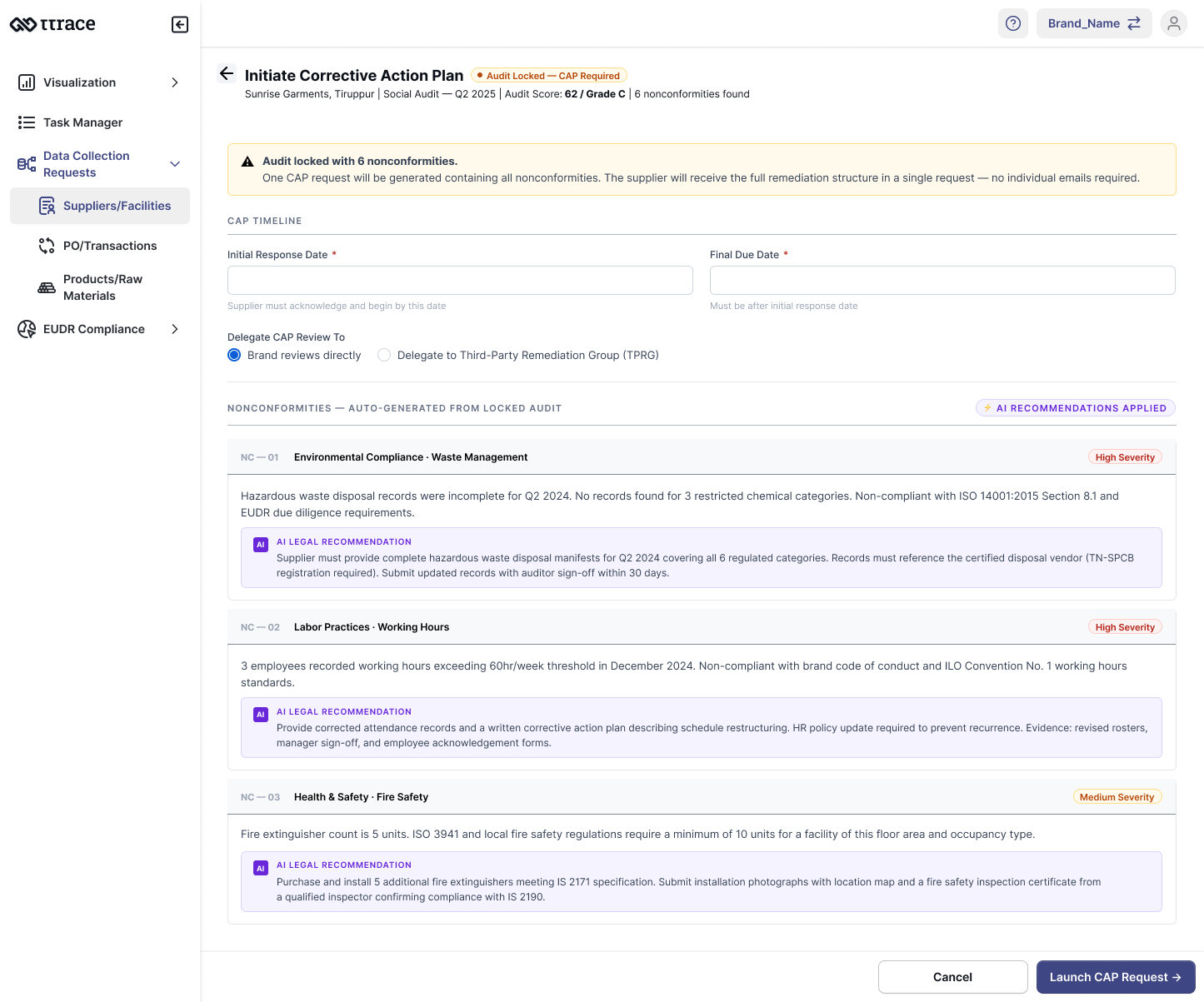Click Environmental Compliance · Waste Management heading

[x=411, y=457]
